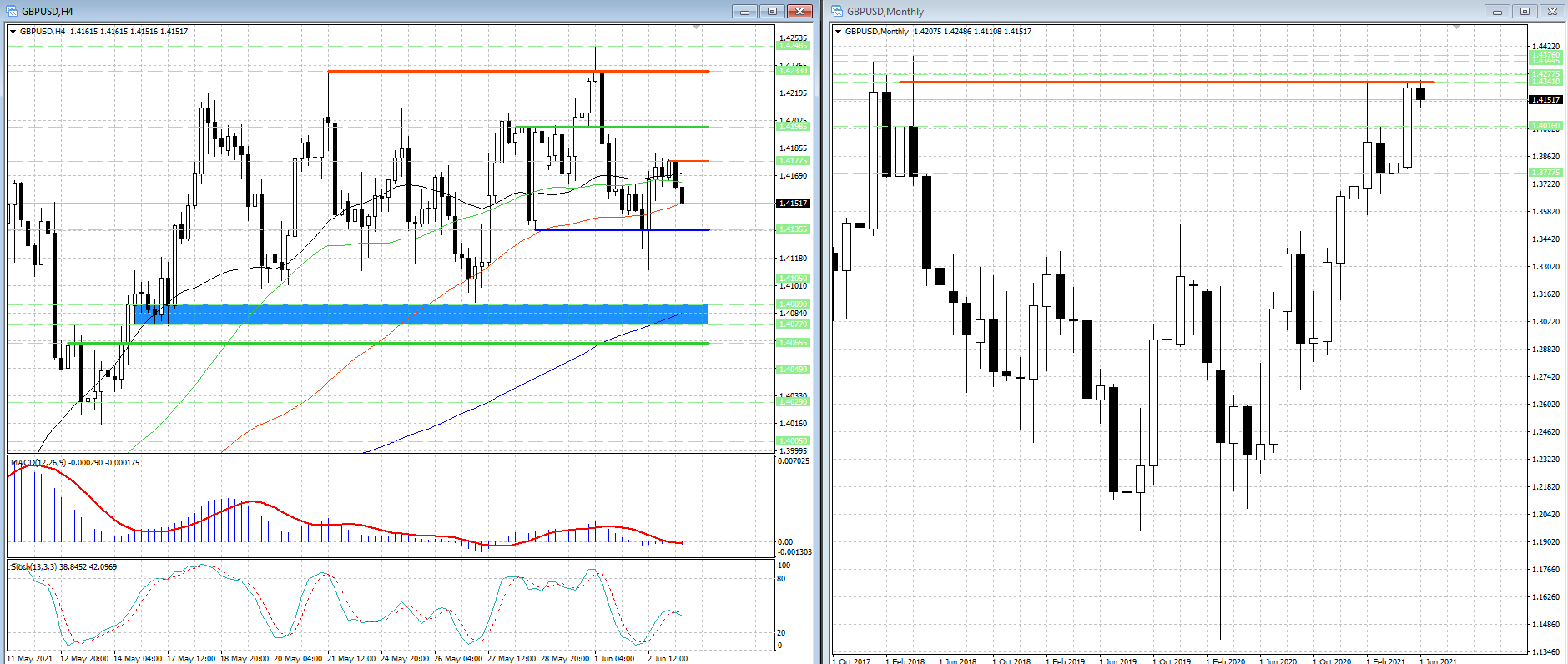This screenshot has width=1568, height=664.
Task: Select the Stoch(13,3,3) indicator label
Action: click(33, 567)
